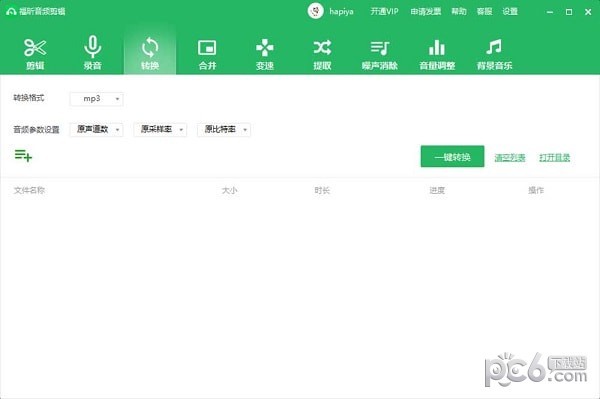The height and width of the screenshot is (399, 600).
Task: Open the 提取 extract tool
Action: (x=322, y=54)
